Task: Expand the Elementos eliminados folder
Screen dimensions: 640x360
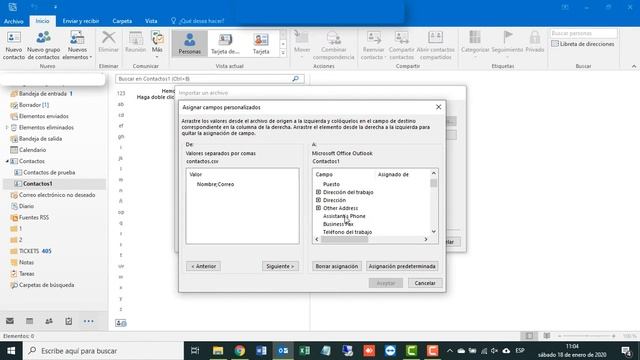Action: pos(7,128)
